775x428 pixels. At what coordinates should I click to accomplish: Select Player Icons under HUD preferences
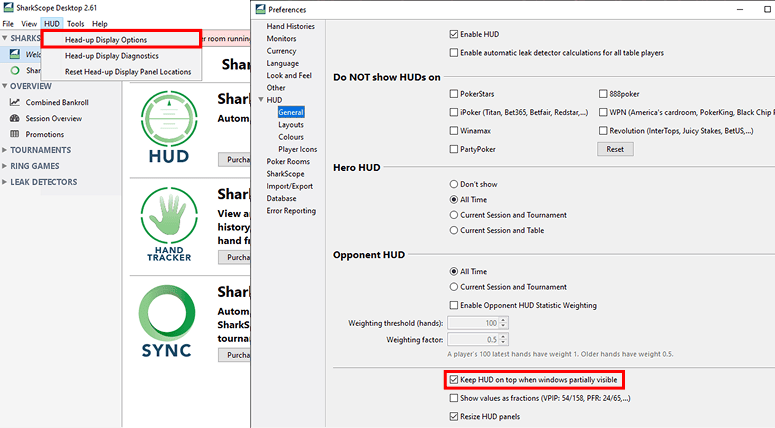[x=298, y=149]
